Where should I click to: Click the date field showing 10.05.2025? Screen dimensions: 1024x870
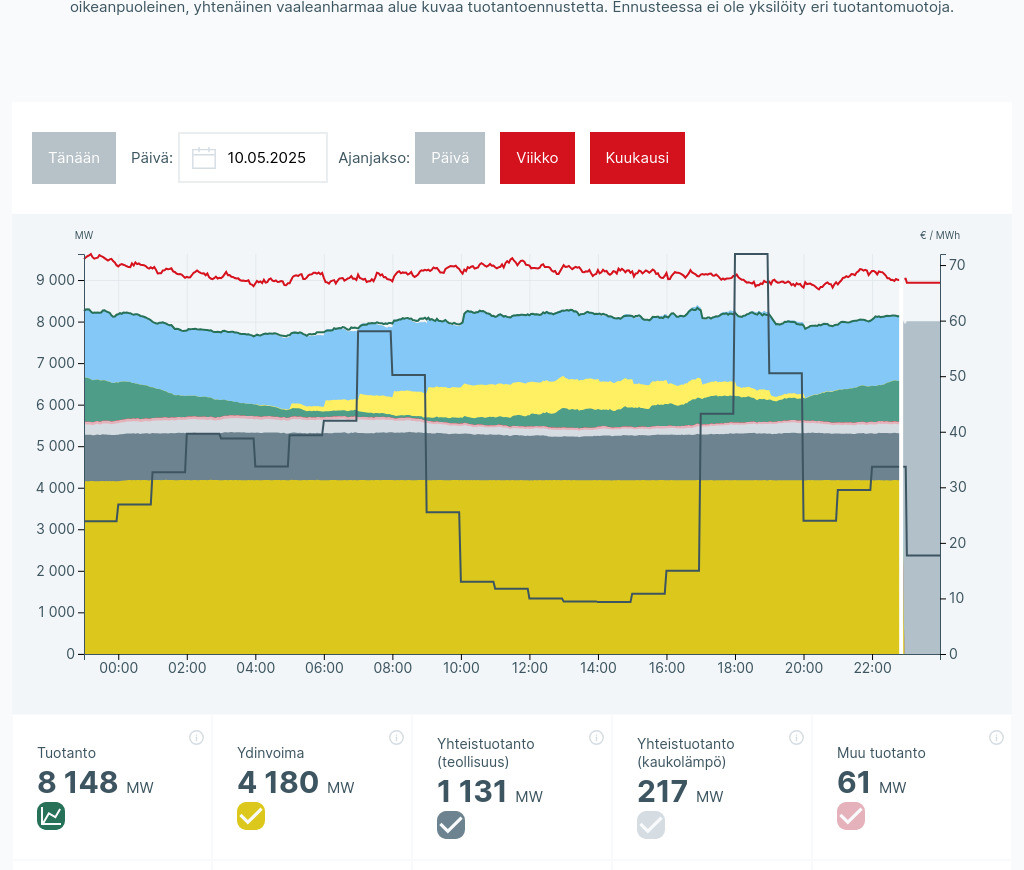tap(266, 158)
